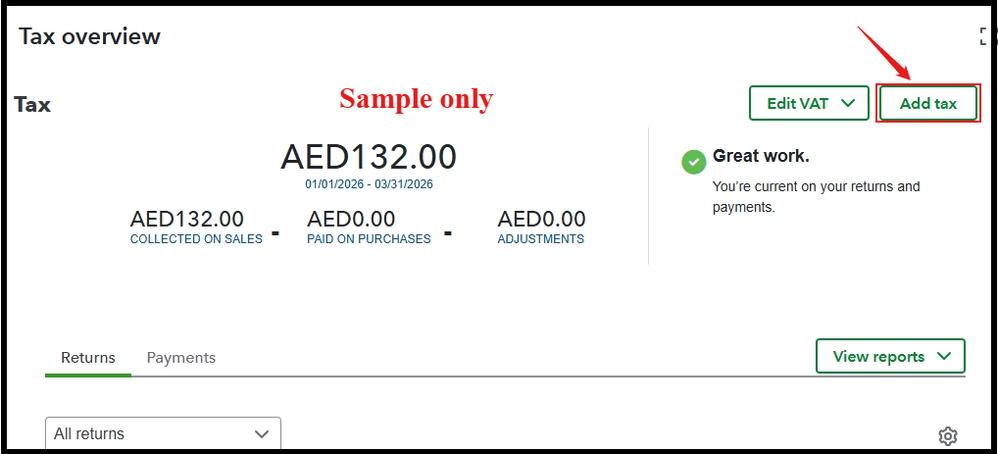Screen dimensions: 998x454
Task: Switch to the Returns tab
Action: pos(88,358)
